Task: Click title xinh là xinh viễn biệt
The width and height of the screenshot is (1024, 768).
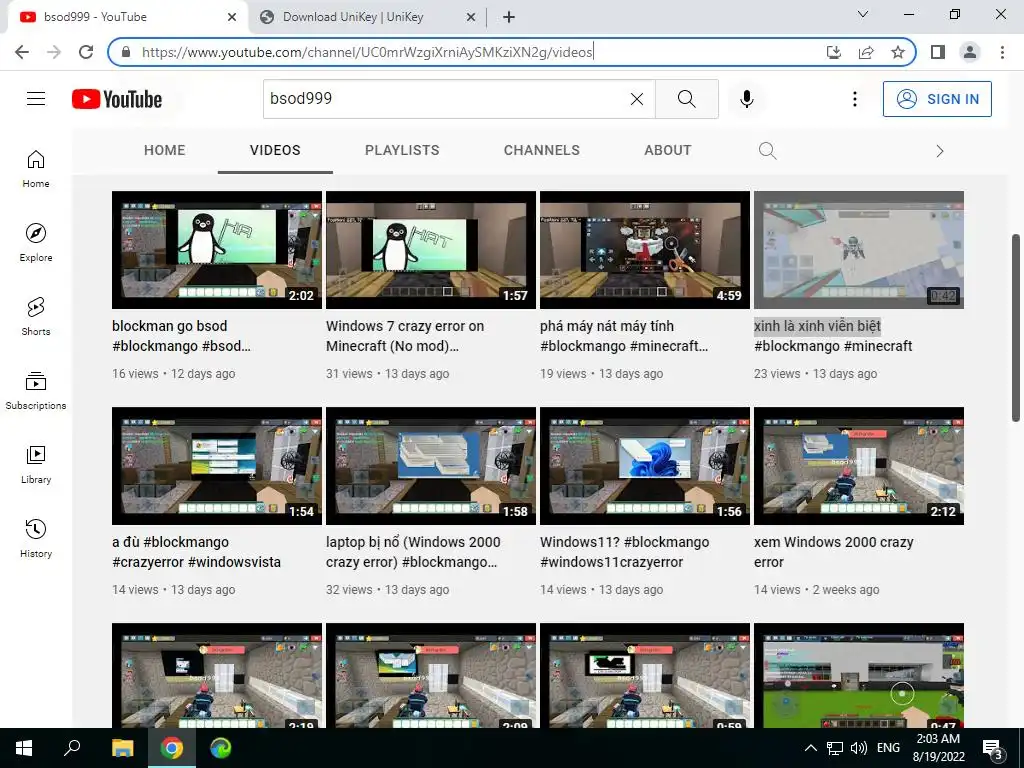Action: 833,336
